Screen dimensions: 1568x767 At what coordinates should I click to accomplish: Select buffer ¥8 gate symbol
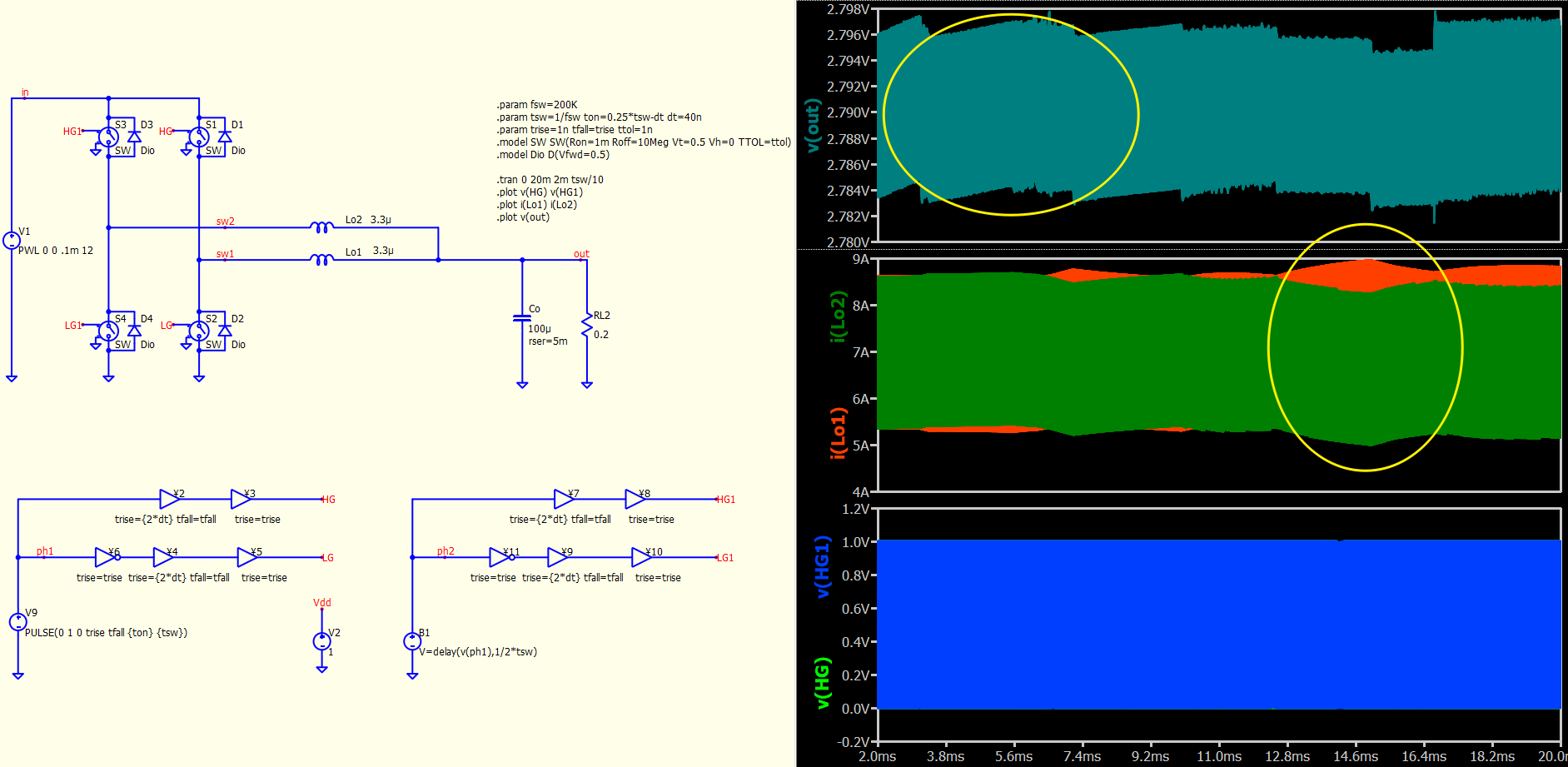tap(636, 499)
